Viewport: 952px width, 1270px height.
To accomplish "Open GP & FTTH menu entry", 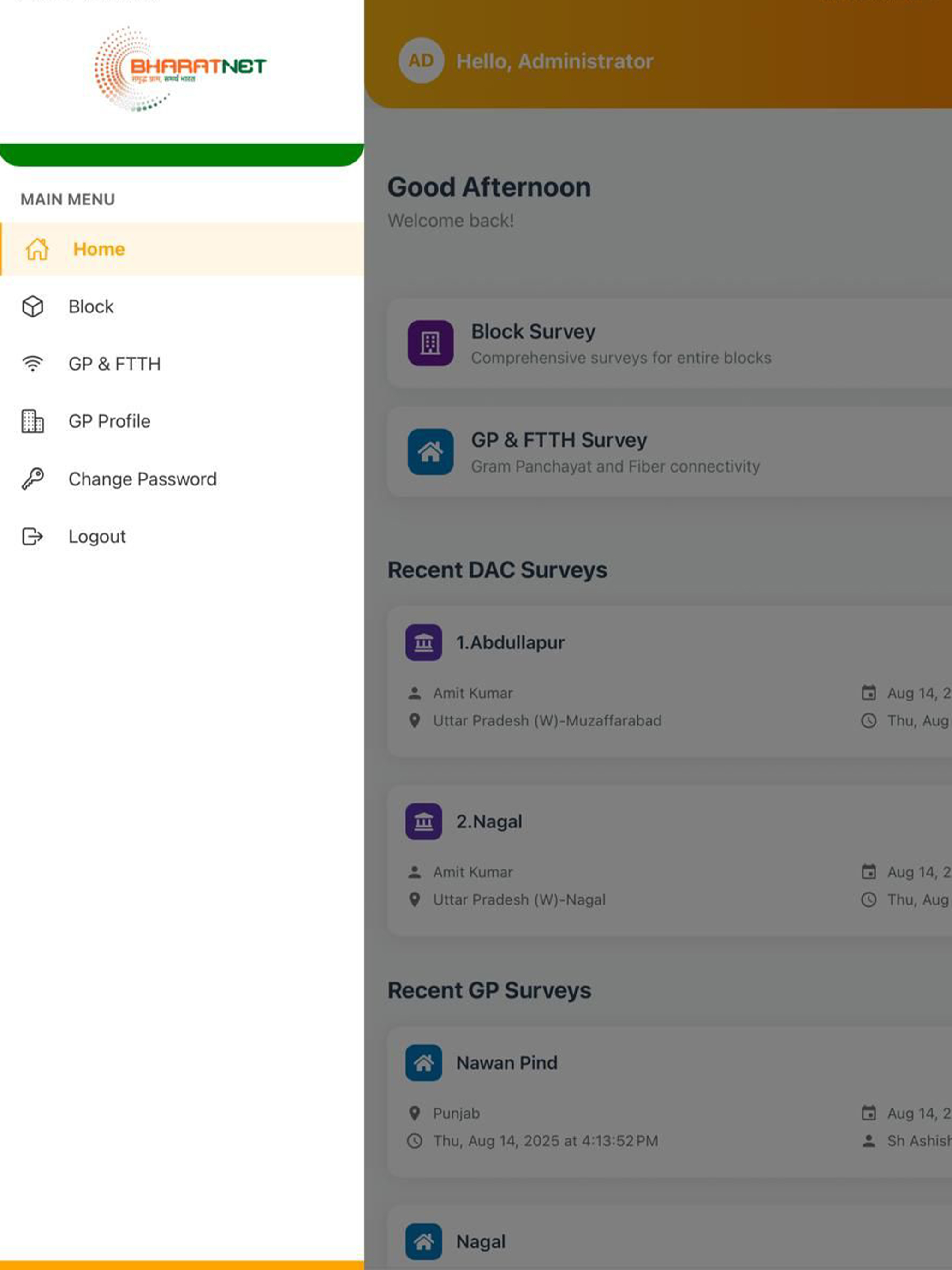I will pos(182,364).
